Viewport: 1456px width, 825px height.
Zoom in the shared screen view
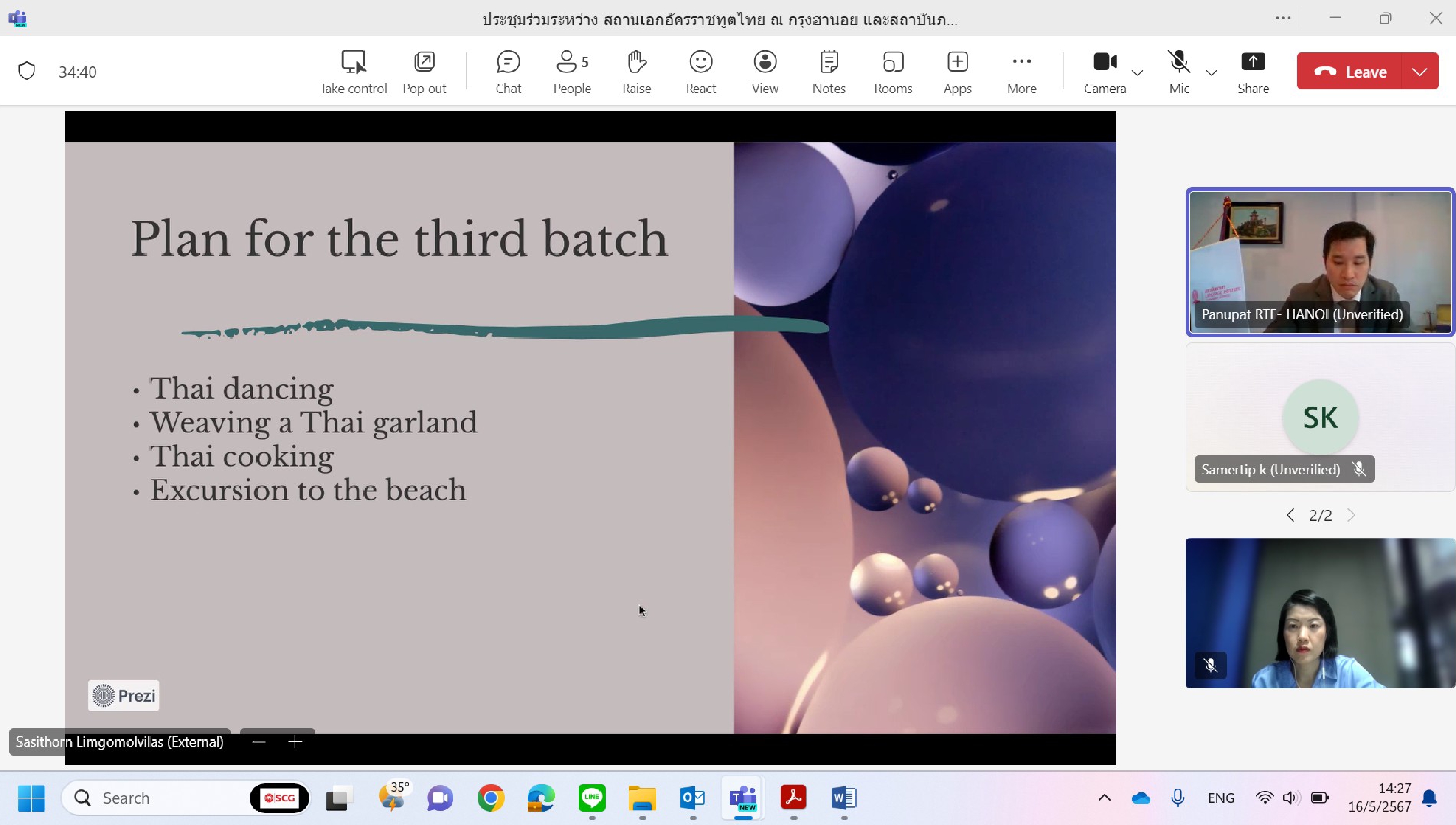pyautogui.click(x=295, y=742)
